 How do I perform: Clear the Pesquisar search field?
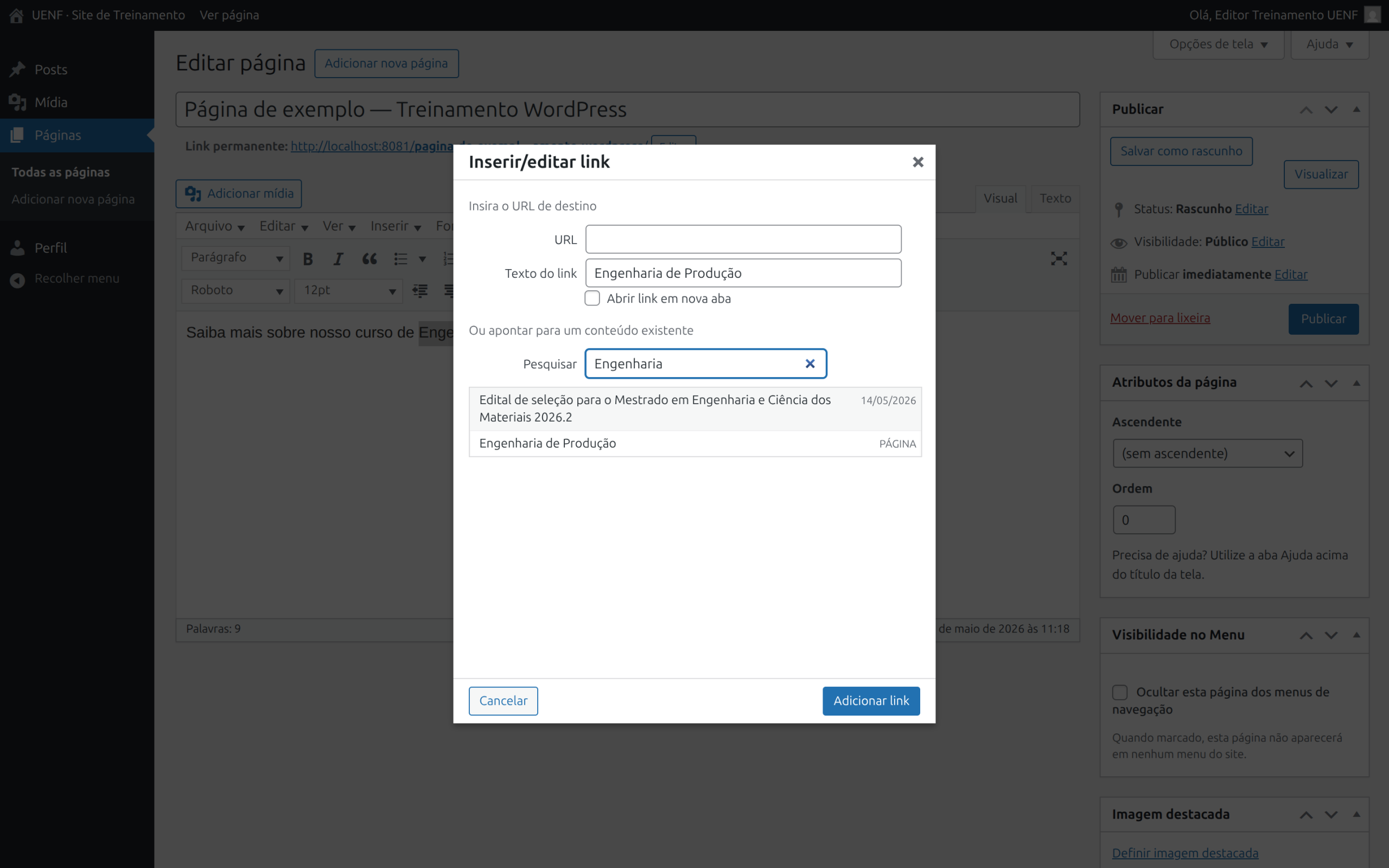click(x=810, y=364)
